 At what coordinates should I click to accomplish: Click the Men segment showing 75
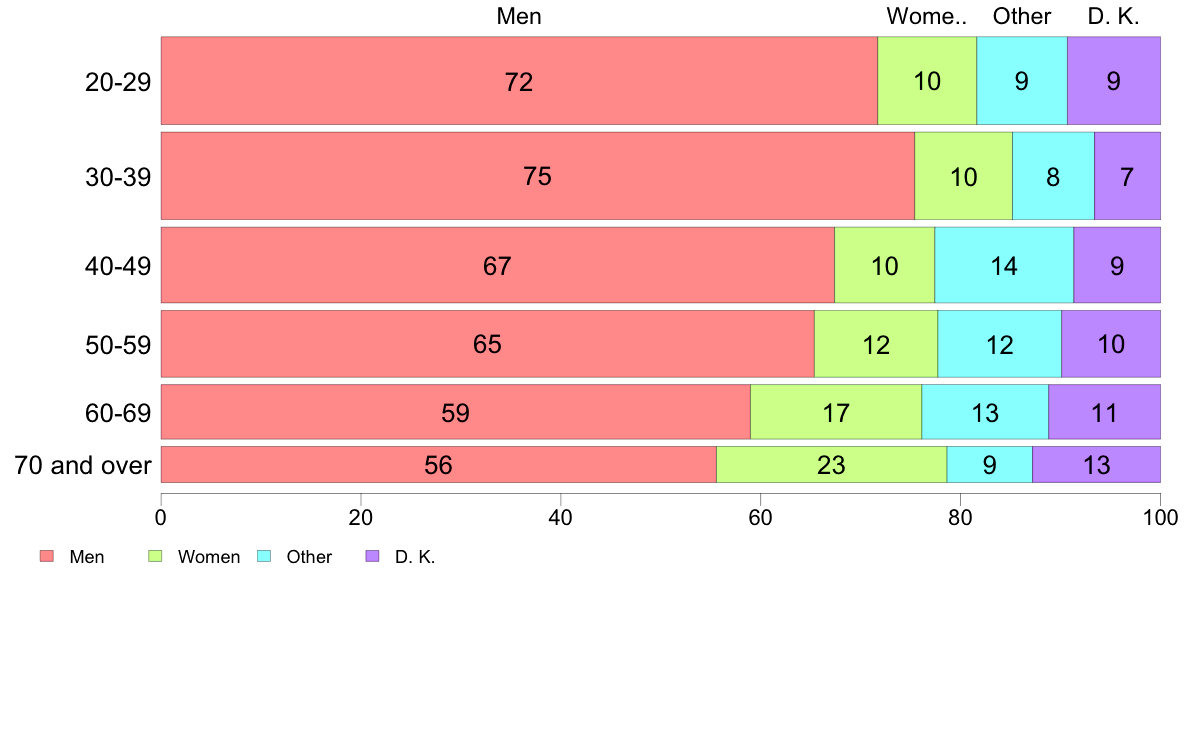point(537,177)
